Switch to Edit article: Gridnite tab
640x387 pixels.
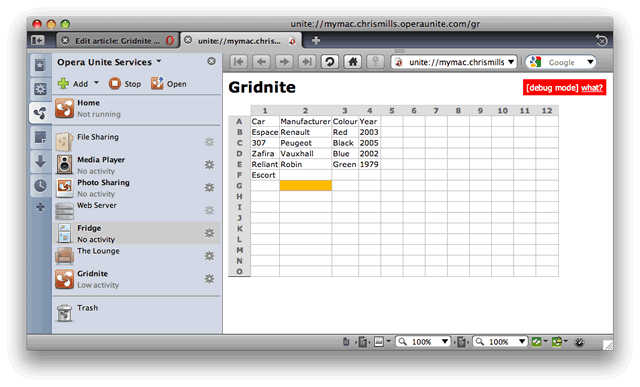tap(118, 40)
